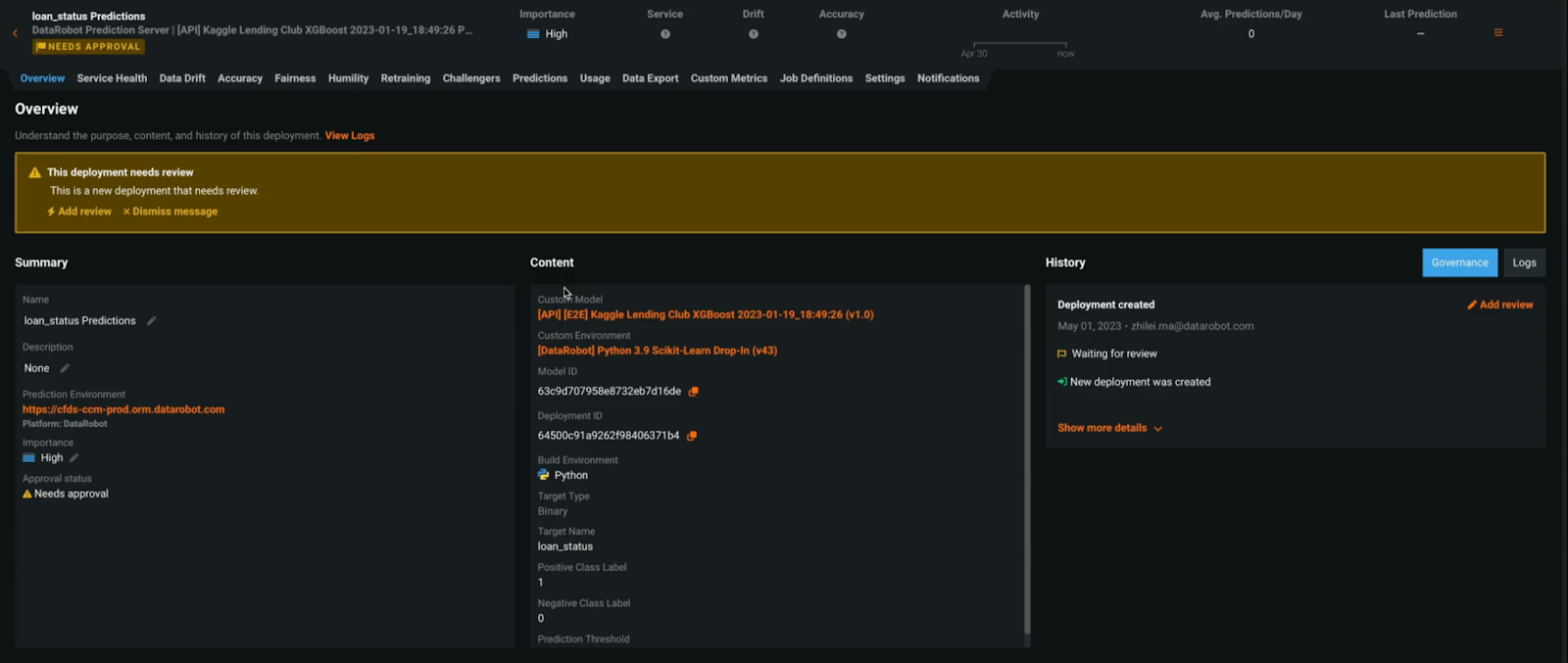Click the Drift status indicator
1568x663 pixels.
(x=753, y=34)
